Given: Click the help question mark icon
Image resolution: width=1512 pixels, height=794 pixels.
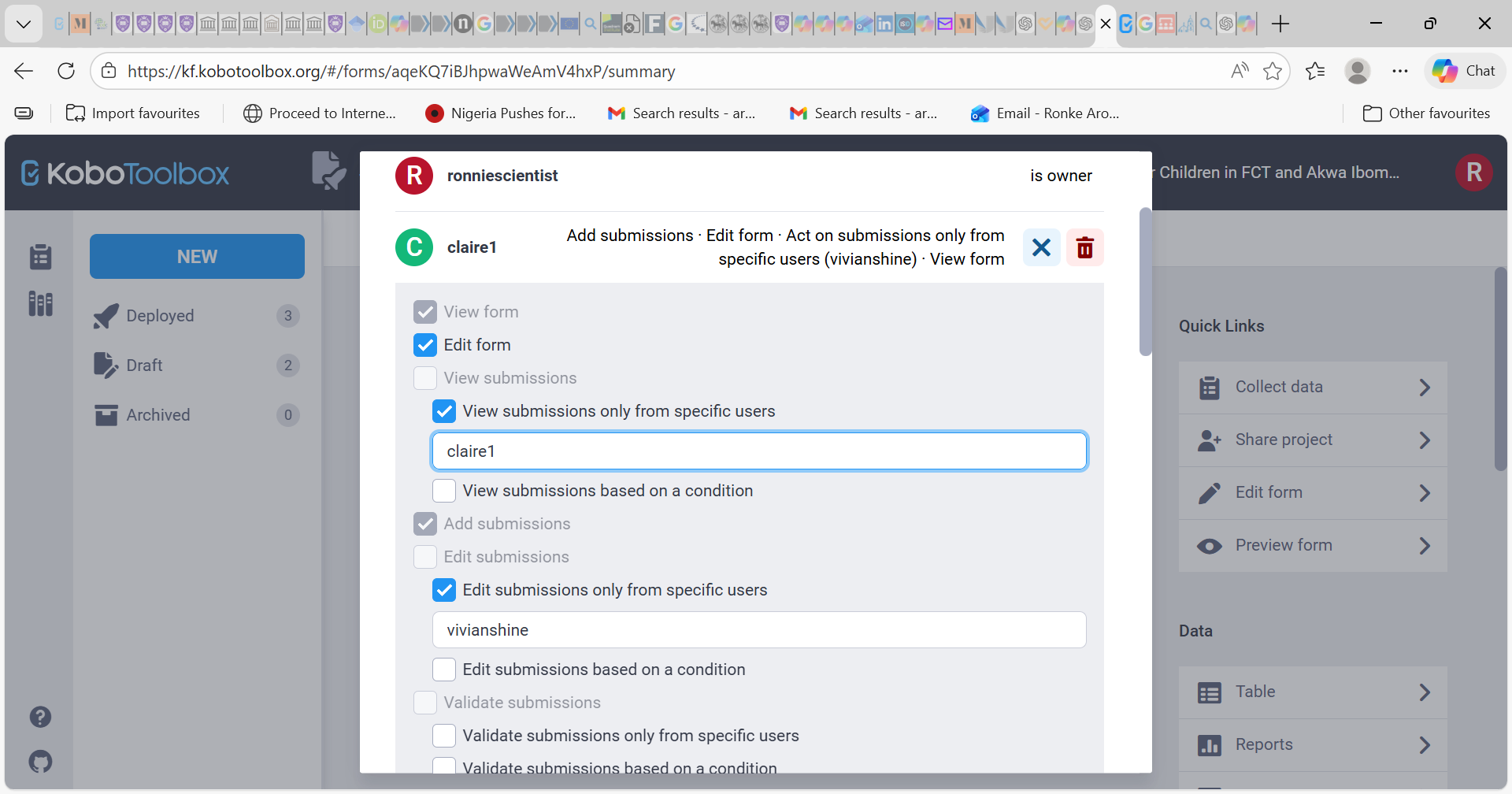Looking at the screenshot, I should coord(40,717).
